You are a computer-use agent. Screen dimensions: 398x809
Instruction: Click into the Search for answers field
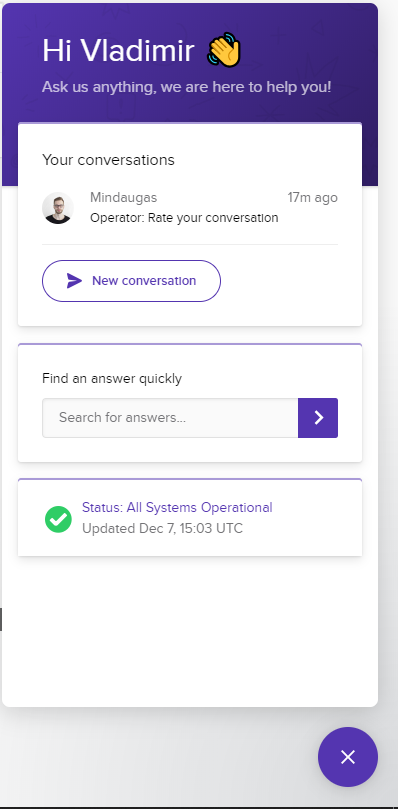tap(170, 417)
